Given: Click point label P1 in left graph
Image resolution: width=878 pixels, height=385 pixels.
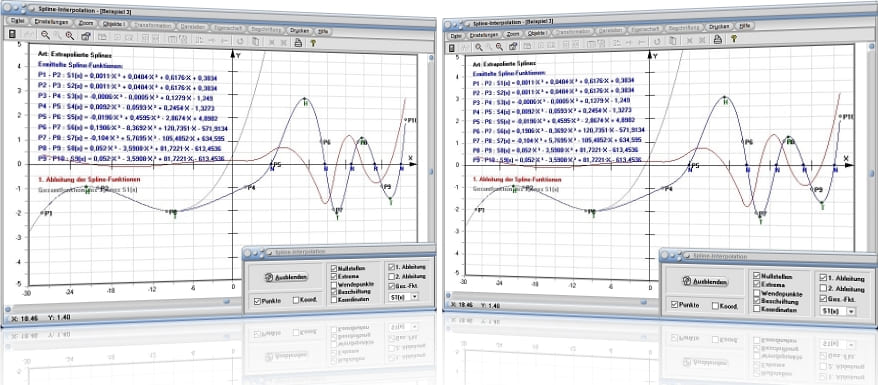Looking at the screenshot, I should [48, 214].
